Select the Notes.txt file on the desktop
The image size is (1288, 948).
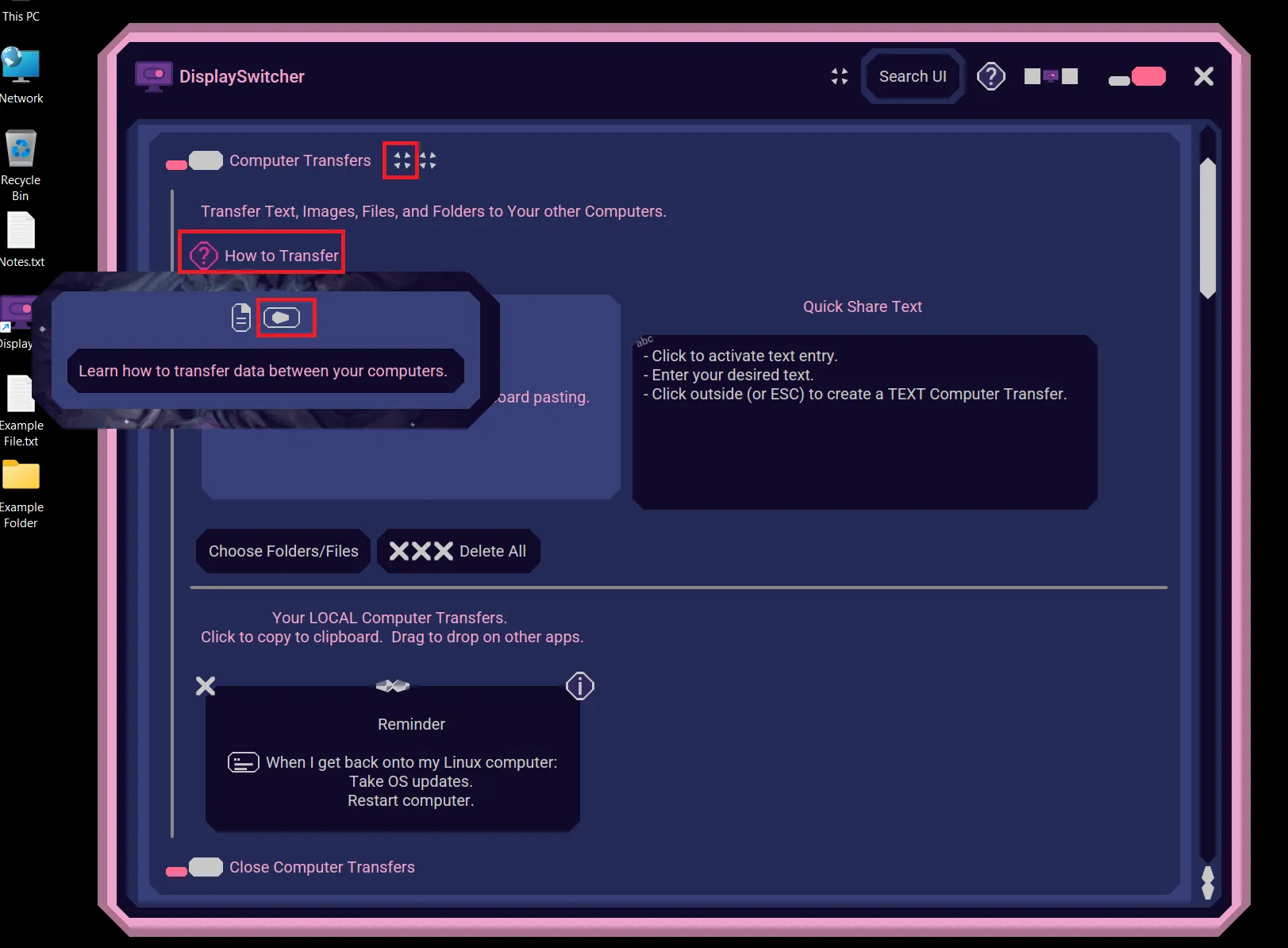coord(21,241)
